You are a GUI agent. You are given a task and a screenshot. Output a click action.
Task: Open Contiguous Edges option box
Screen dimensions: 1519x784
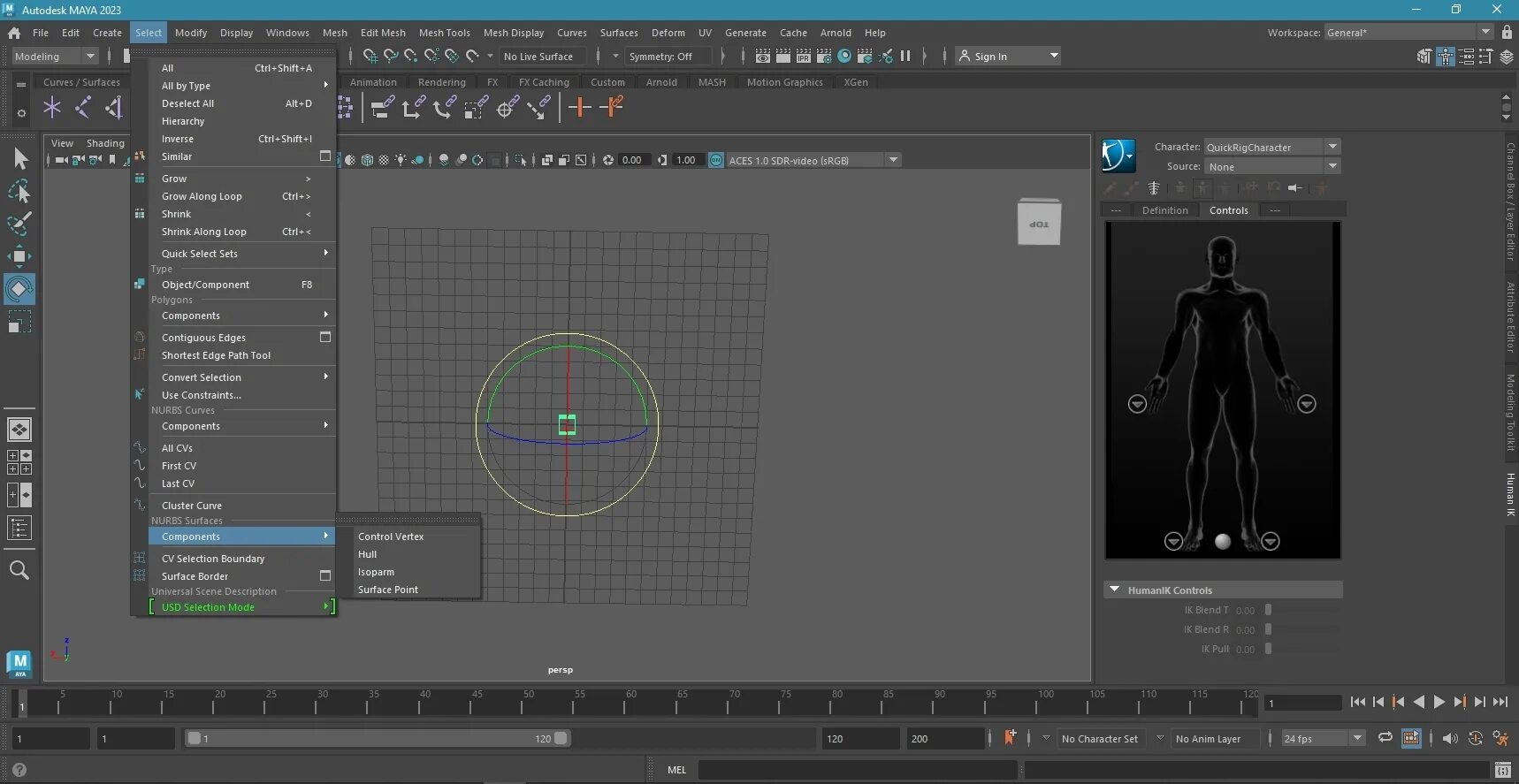pos(324,338)
